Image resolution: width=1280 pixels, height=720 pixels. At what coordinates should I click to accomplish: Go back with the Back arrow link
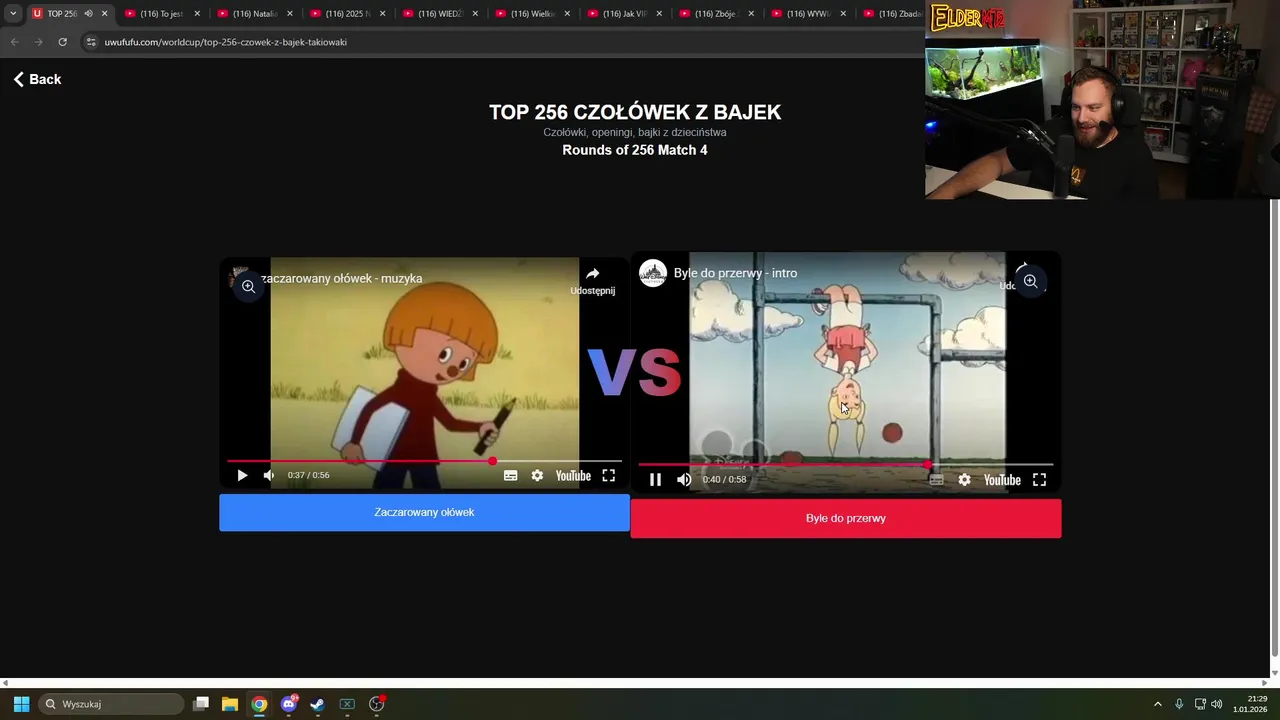point(37,79)
